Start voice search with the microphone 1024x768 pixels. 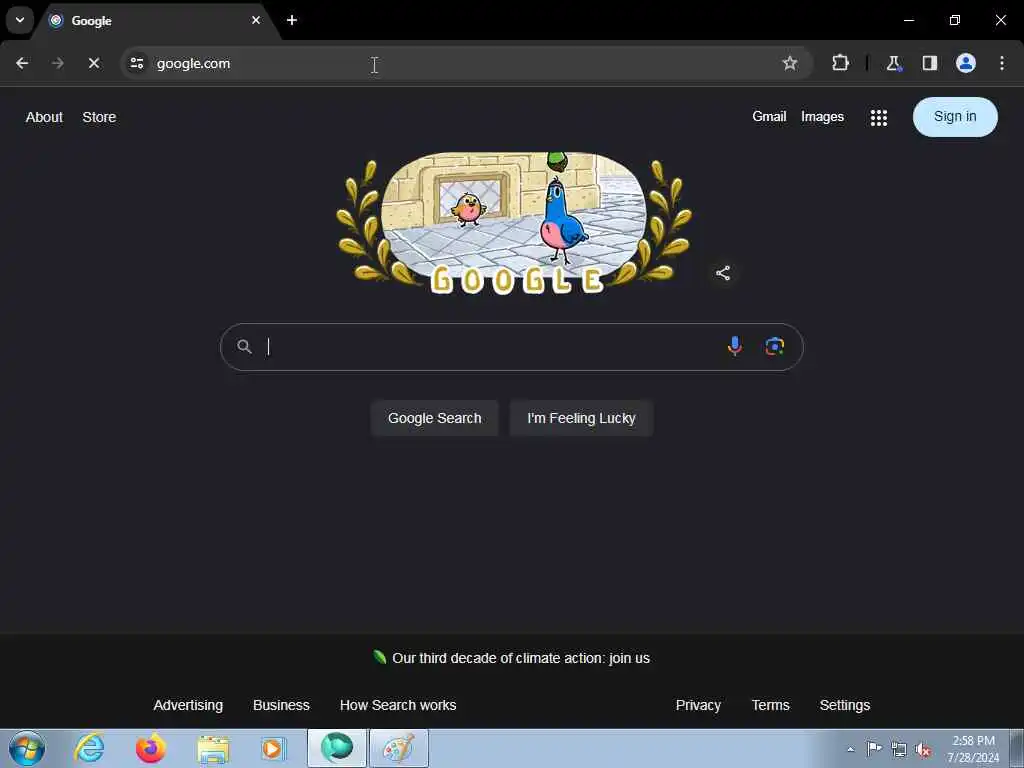pos(735,346)
